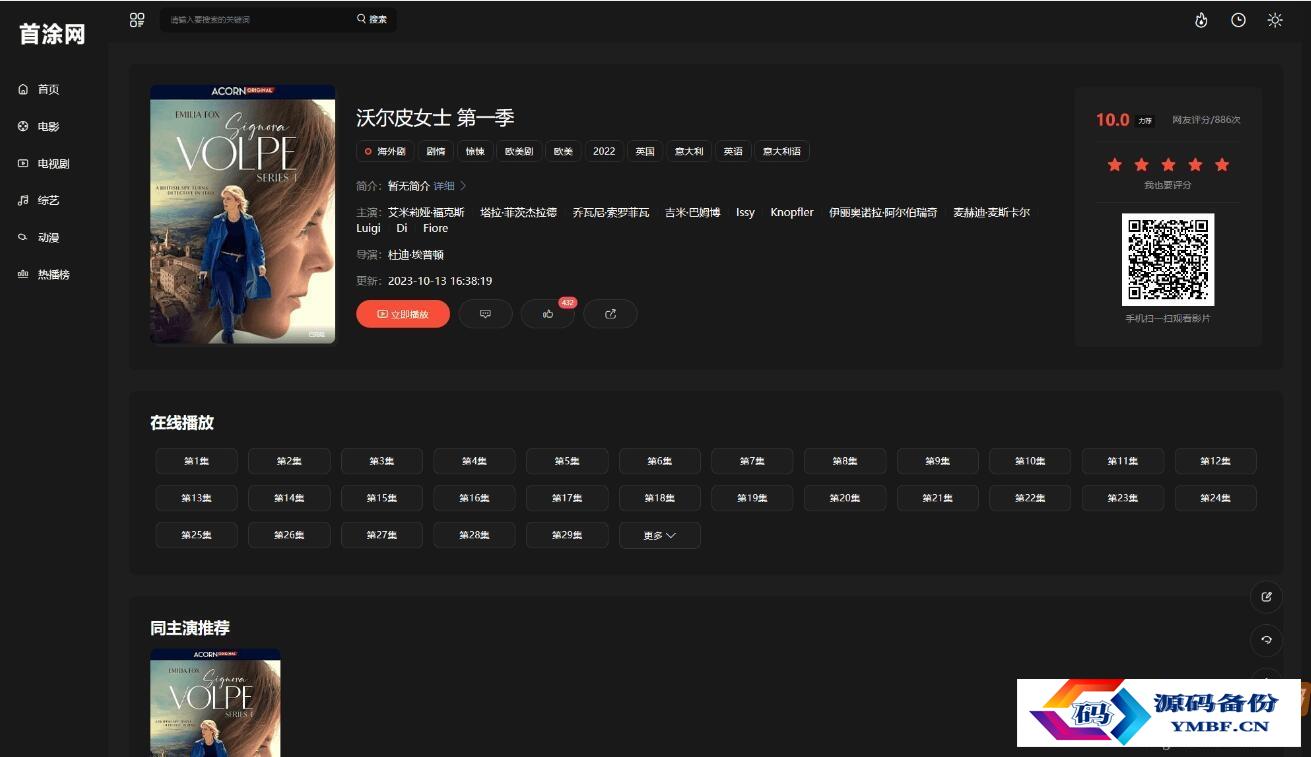Open actor Knopfler link
This screenshot has width=1311, height=757.
792,213
